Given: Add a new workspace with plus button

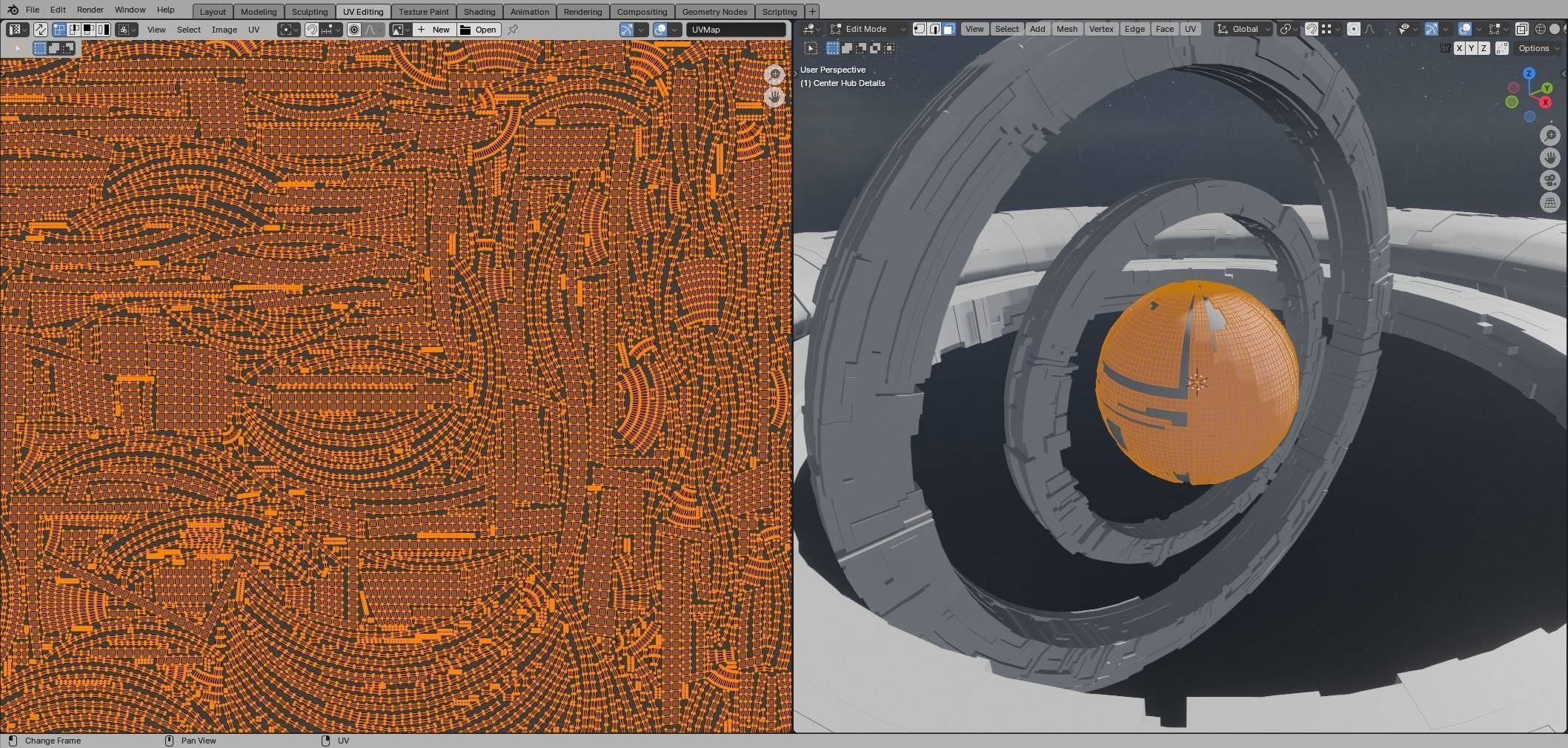Looking at the screenshot, I should click(x=812, y=11).
